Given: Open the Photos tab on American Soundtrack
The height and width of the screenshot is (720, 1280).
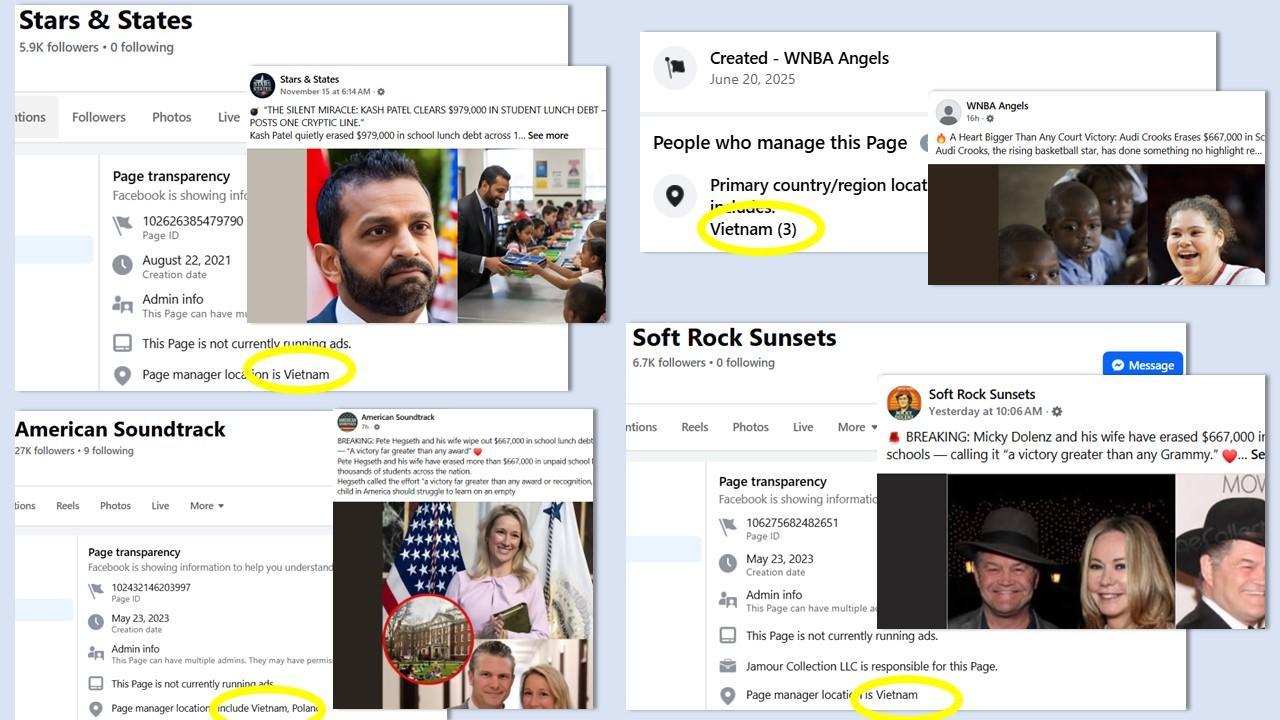Looking at the screenshot, I should click(x=115, y=506).
